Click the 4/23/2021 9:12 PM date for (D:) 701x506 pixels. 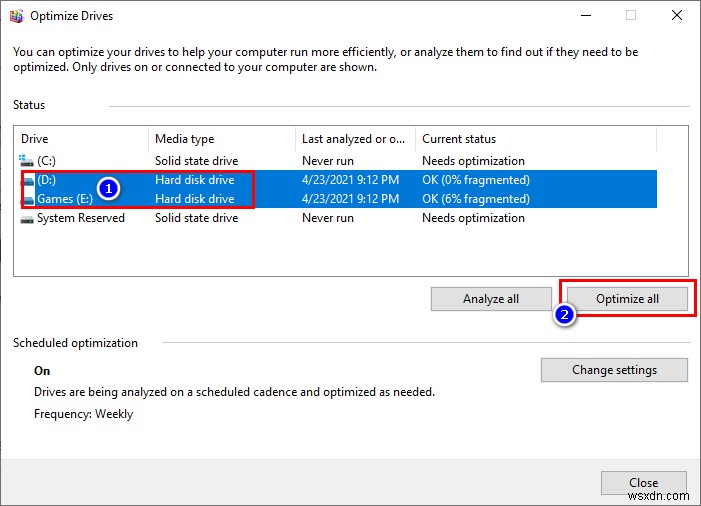click(x=350, y=180)
